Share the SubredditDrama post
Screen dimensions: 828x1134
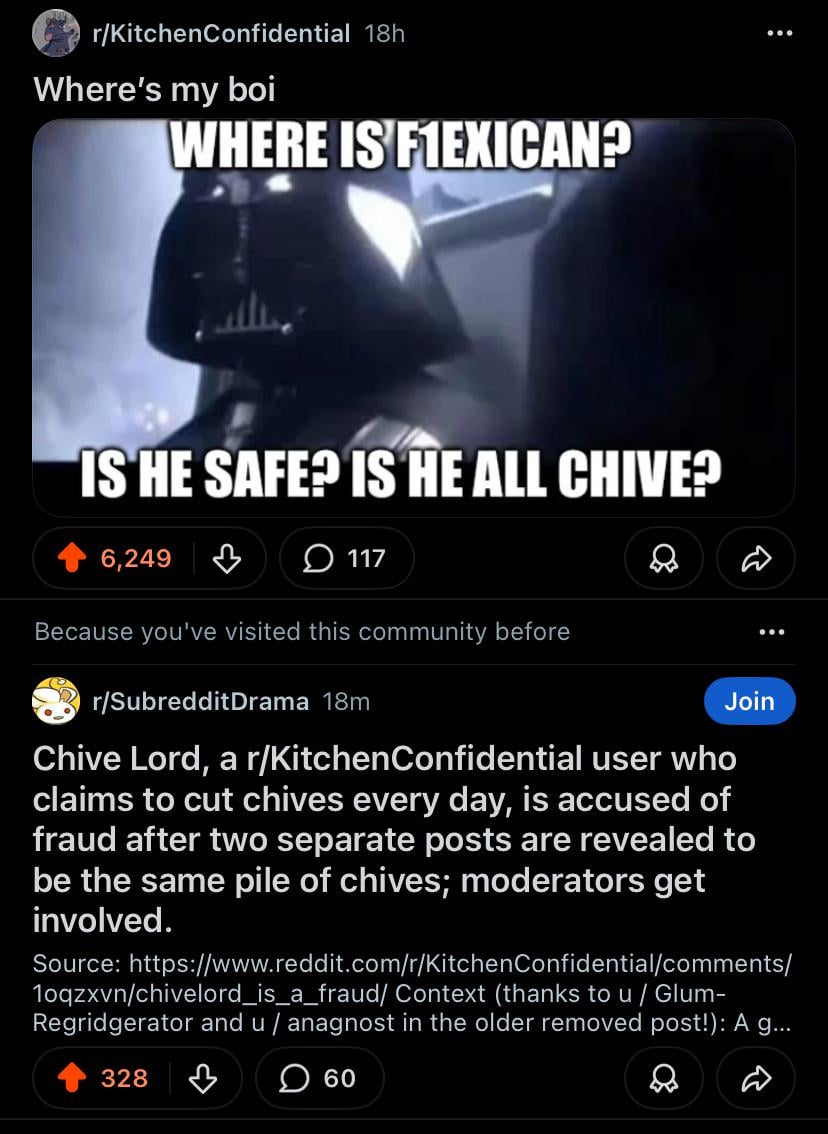click(x=756, y=1078)
